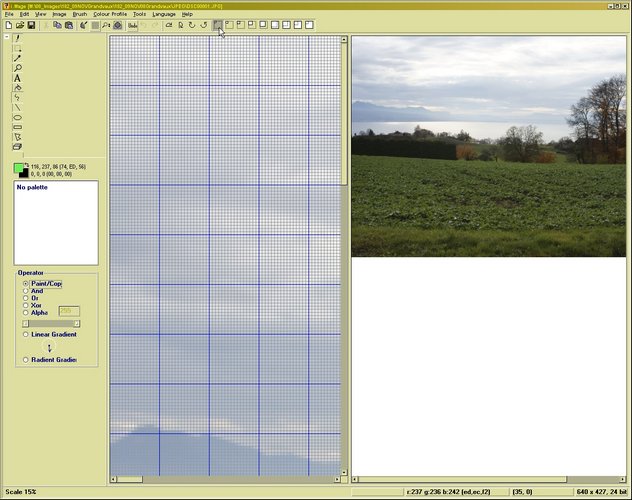
Task: Select the Pencil drawing tool
Action: [18, 37]
